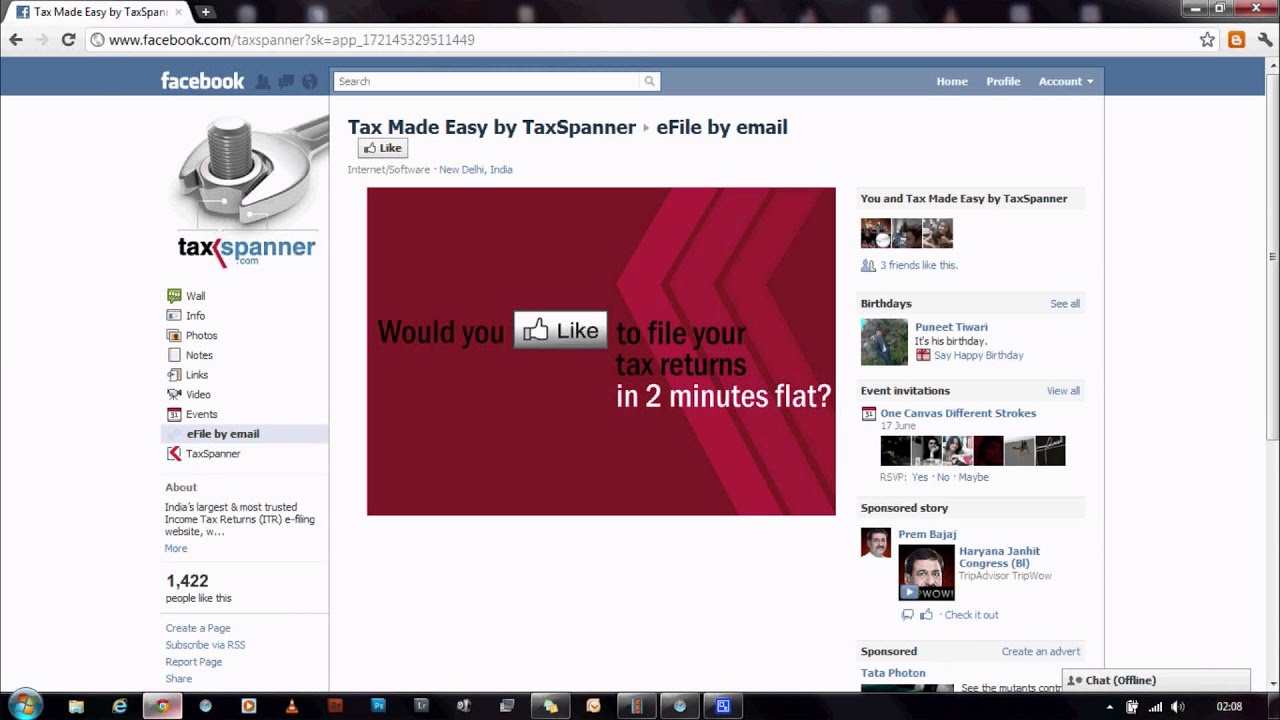Open Internet Explorer from taskbar
1280x720 pixels.
pos(120,706)
